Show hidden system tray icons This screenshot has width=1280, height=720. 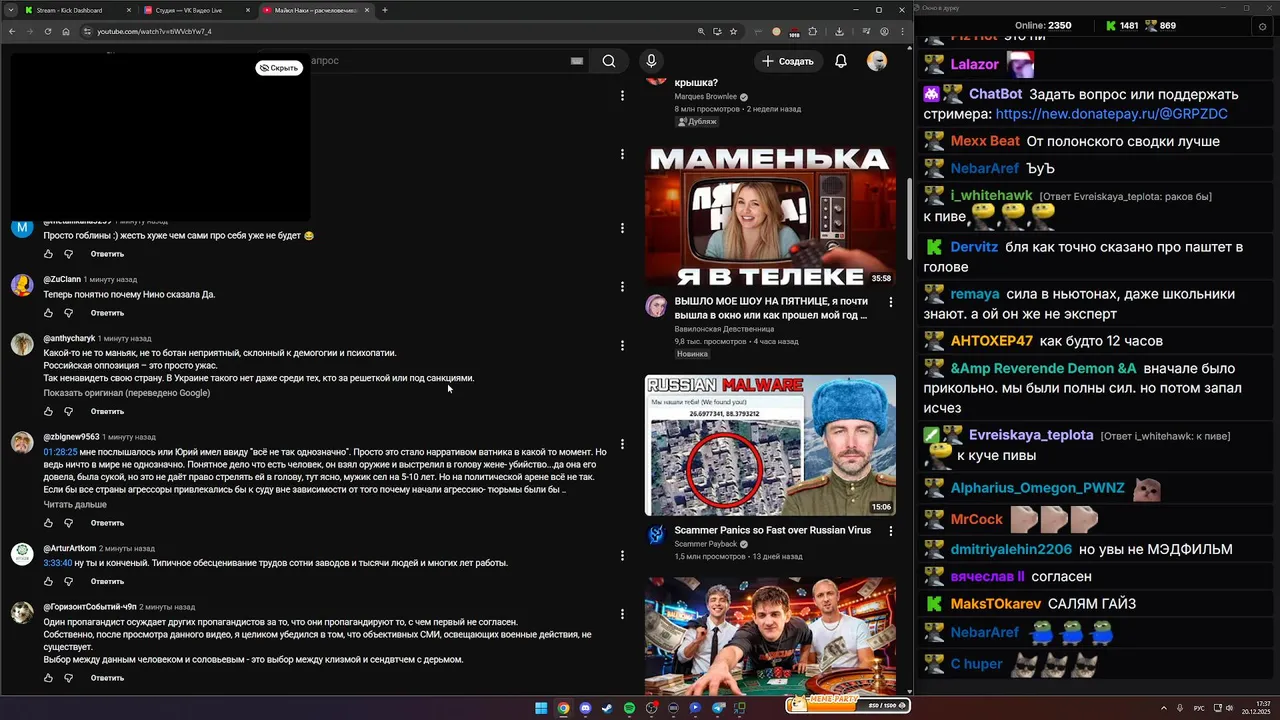coord(1163,708)
